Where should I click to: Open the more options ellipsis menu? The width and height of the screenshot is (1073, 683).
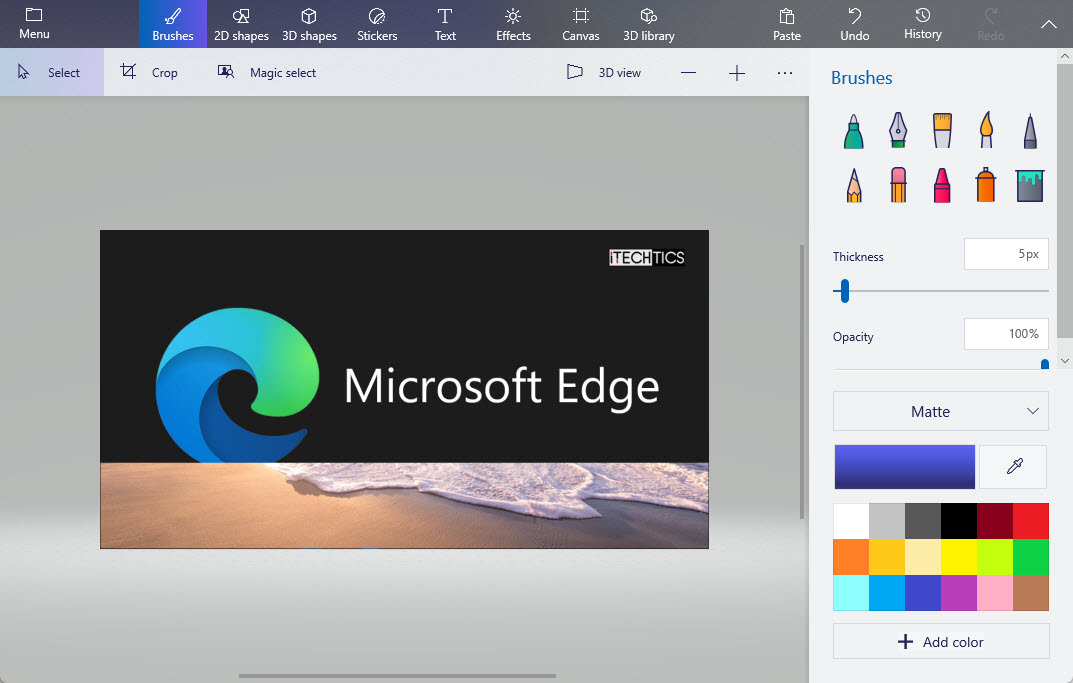[x=785, y=73]
